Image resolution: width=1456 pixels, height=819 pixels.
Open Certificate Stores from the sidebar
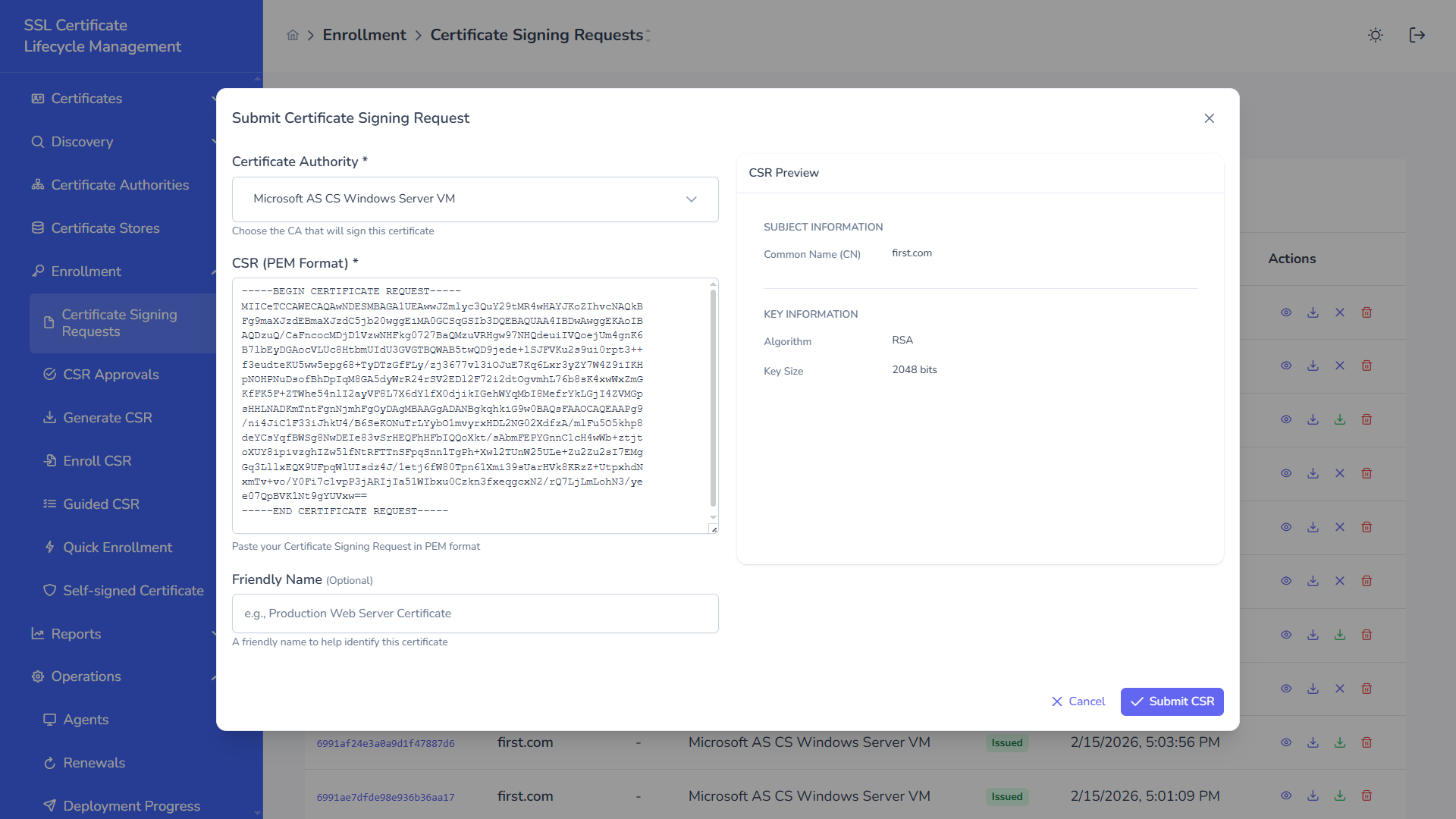(x=105, y=227)
